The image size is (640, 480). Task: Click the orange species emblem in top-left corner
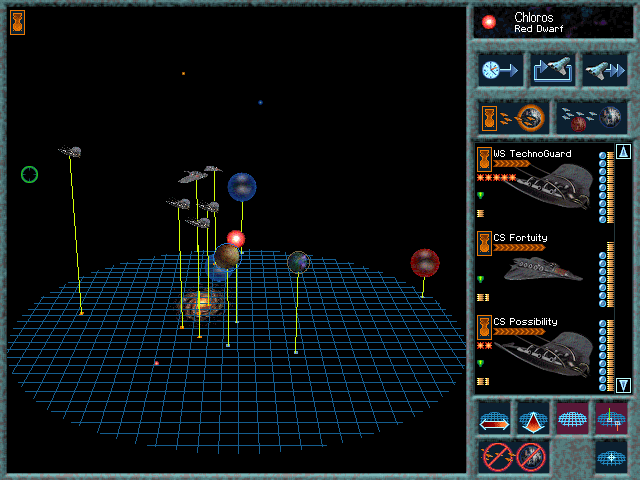tap(18, 22)
